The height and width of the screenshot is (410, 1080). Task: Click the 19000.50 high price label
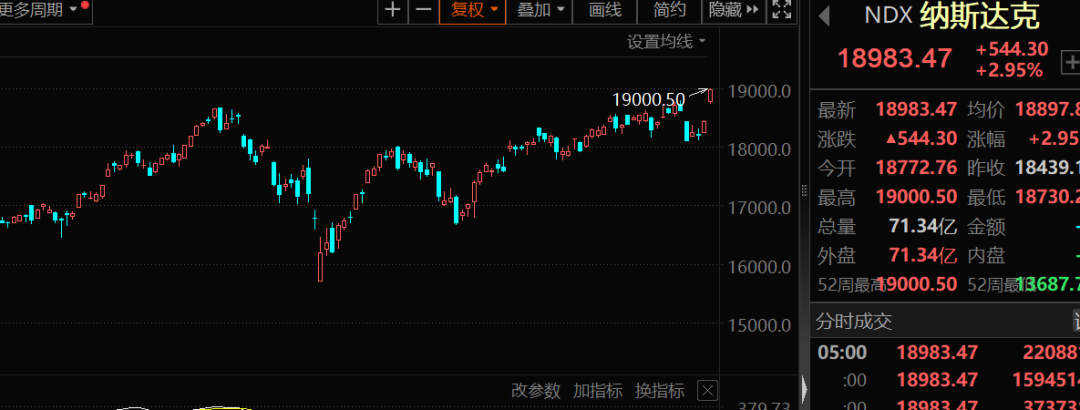[648, 99]
